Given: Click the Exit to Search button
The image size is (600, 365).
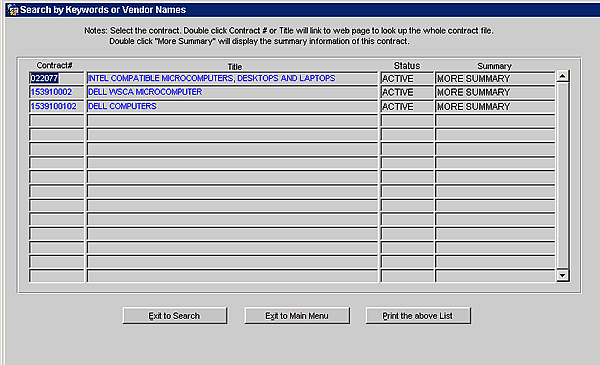Looking at the screenshot, I should [175, 316].
